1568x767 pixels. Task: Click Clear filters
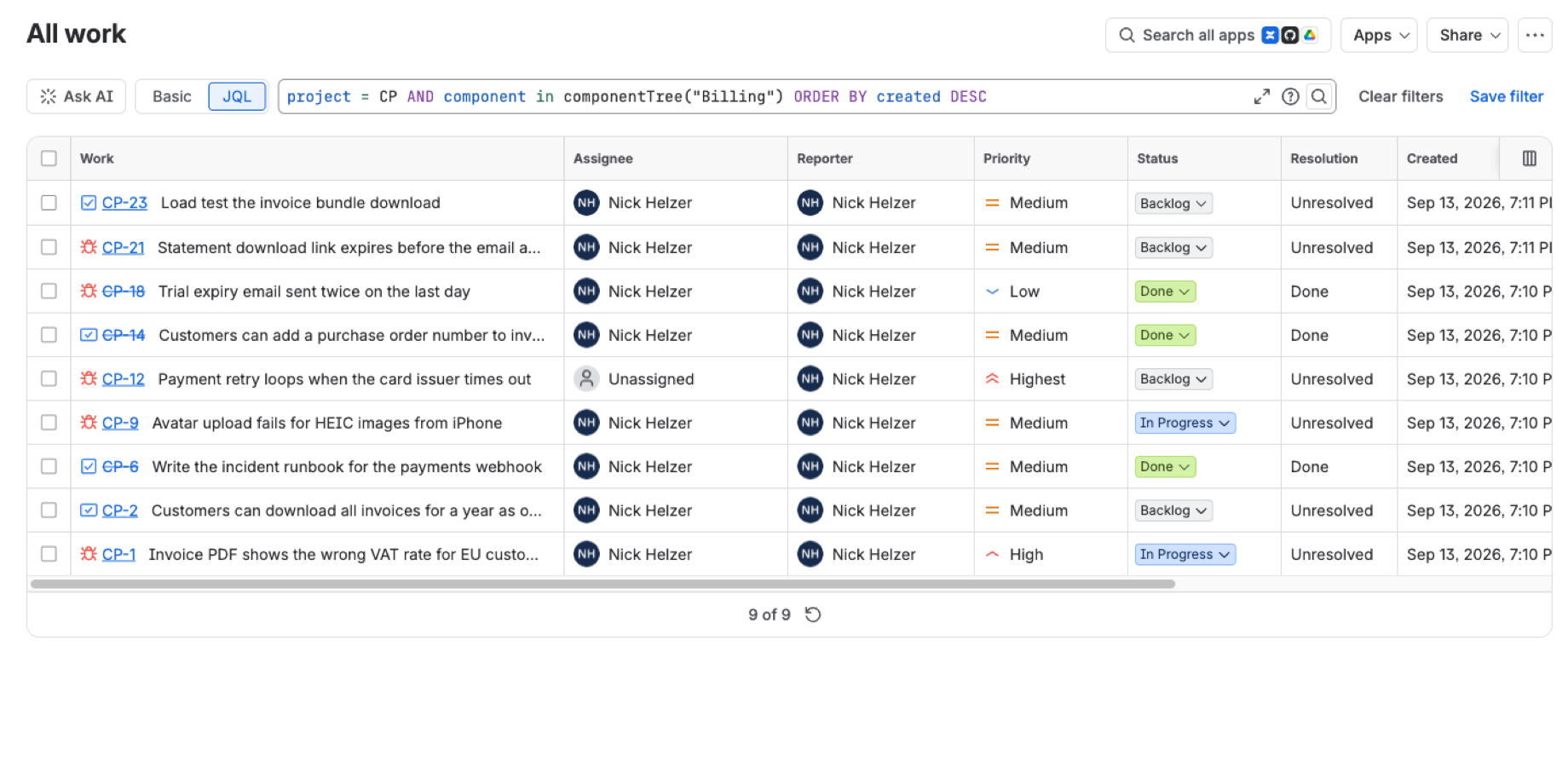(1400, 96)
